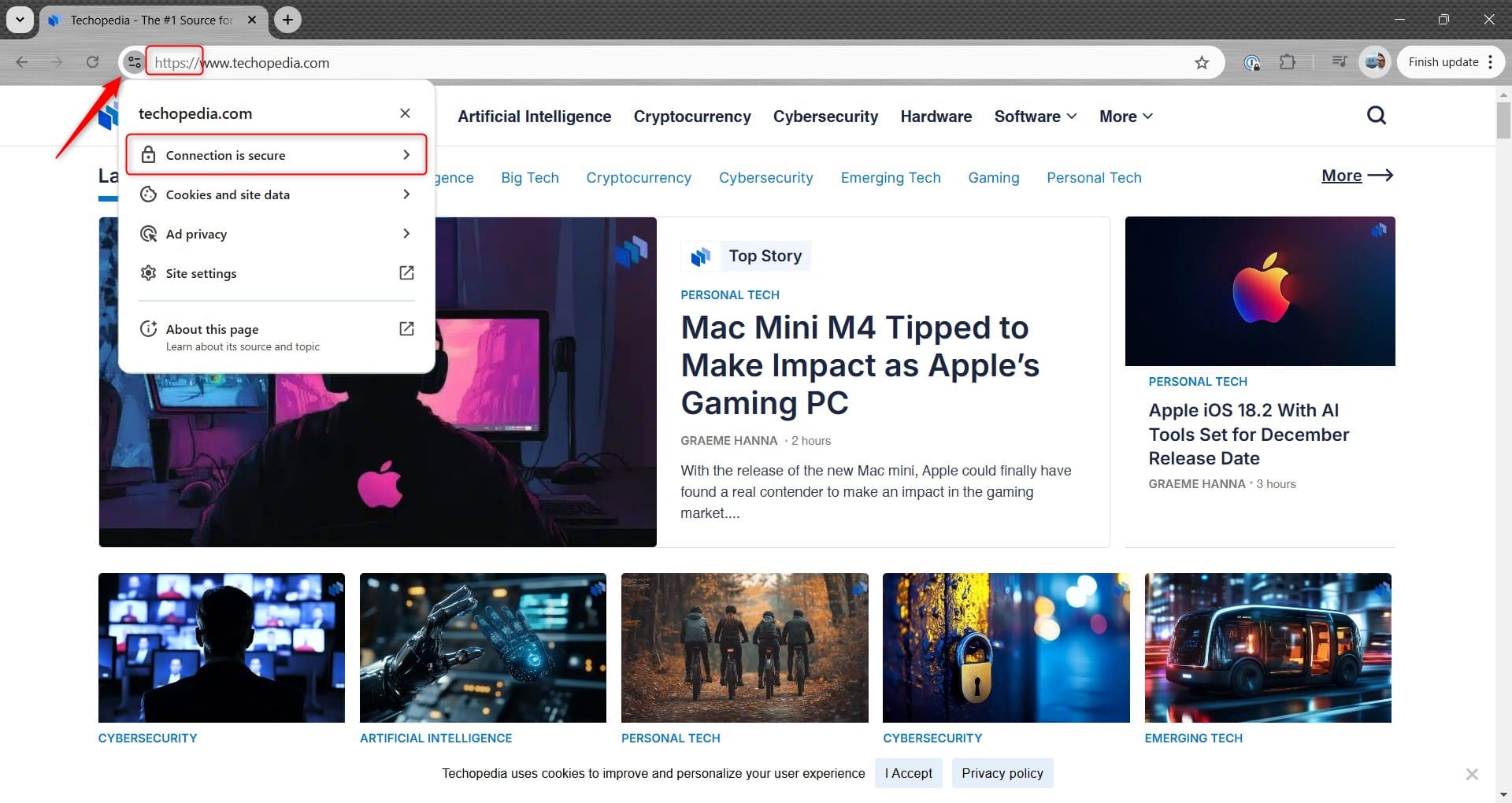Click the scrollbar down arrow
Screen dimensions: 1512x803
click(1503, 795)
